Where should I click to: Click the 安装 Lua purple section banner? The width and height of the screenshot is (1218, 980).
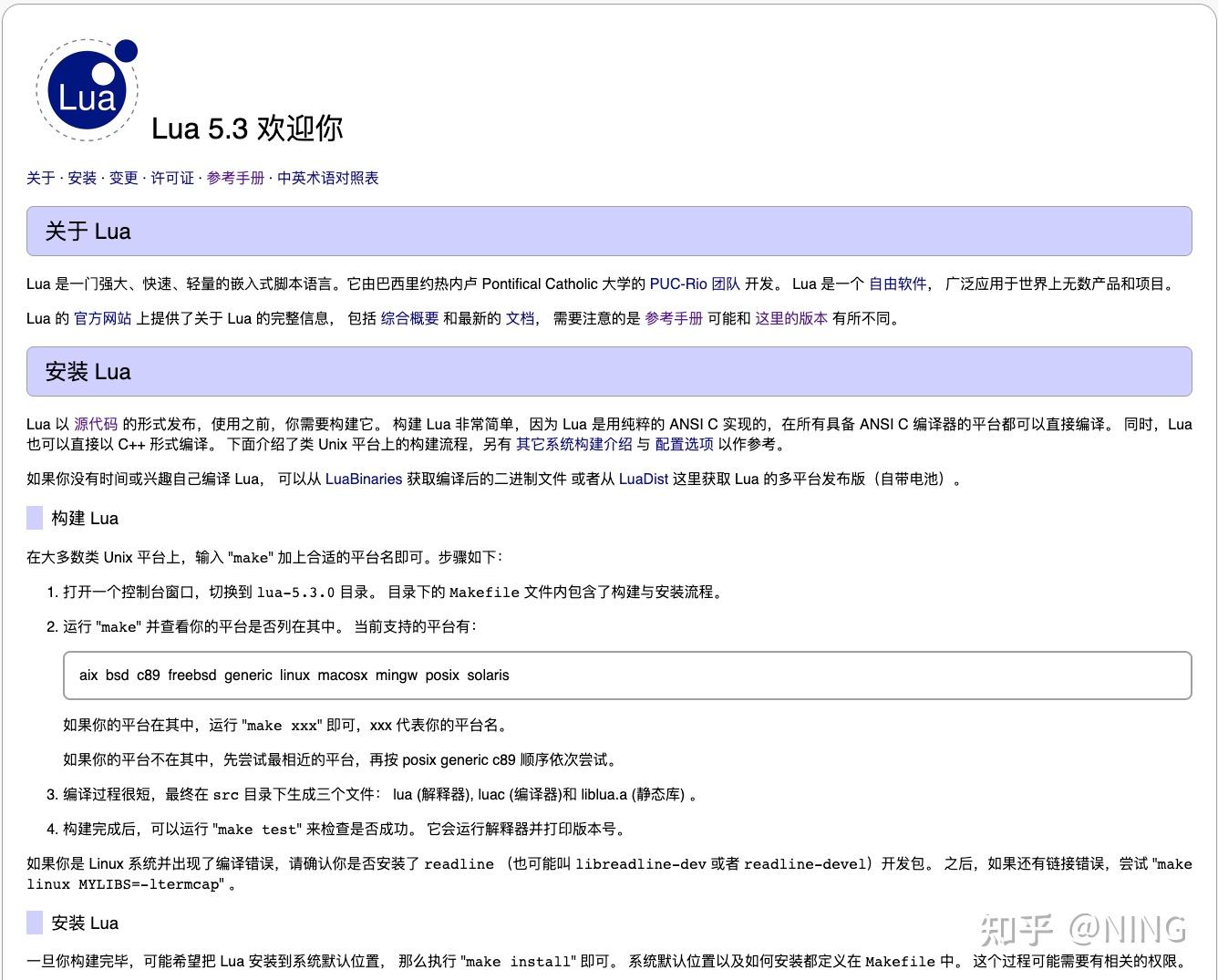click(x=609, y=372)
